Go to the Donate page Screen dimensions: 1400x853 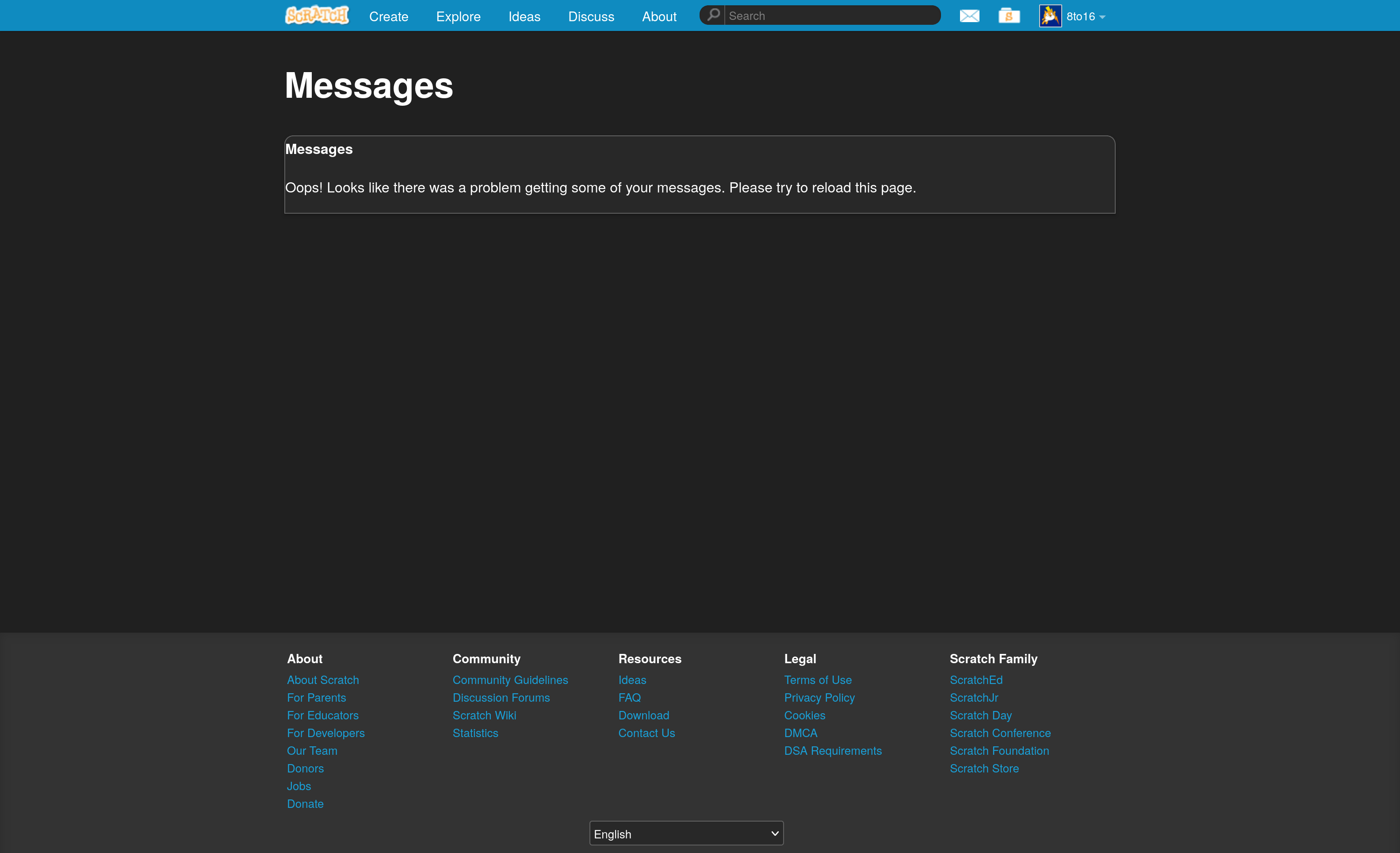[x=305, y=803]
